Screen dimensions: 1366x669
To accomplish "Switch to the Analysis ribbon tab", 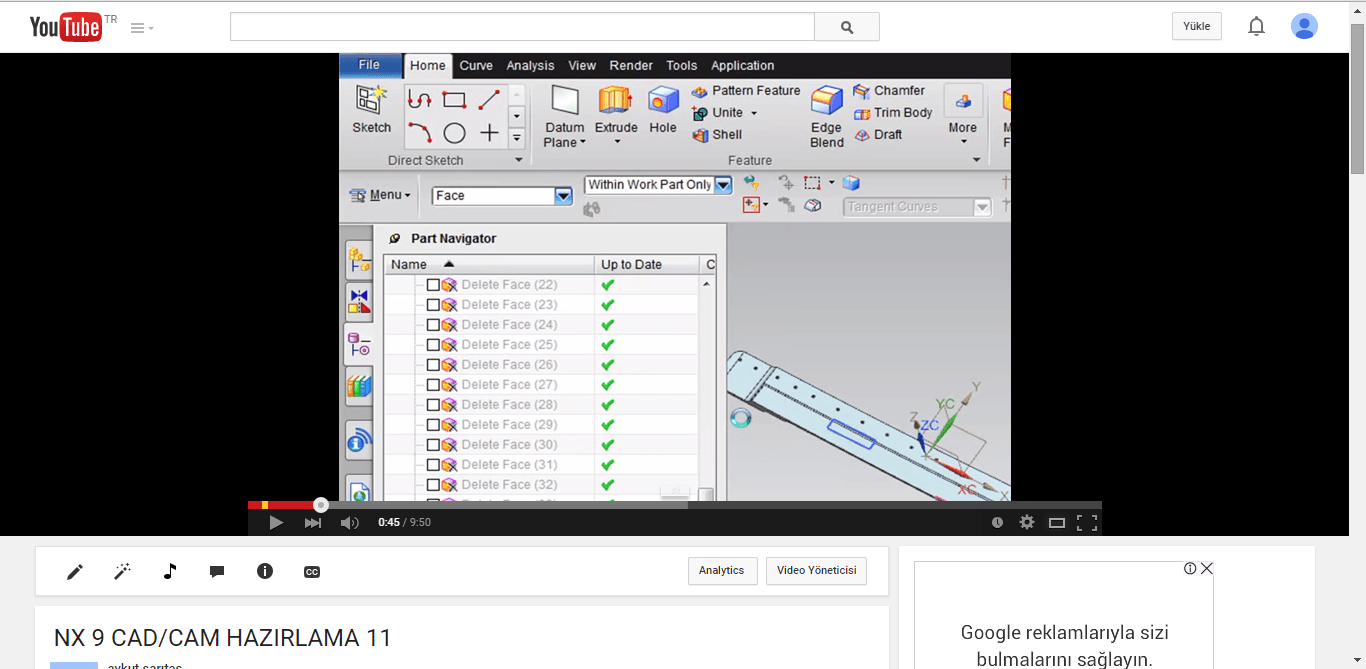I will [x=530, y=66].
